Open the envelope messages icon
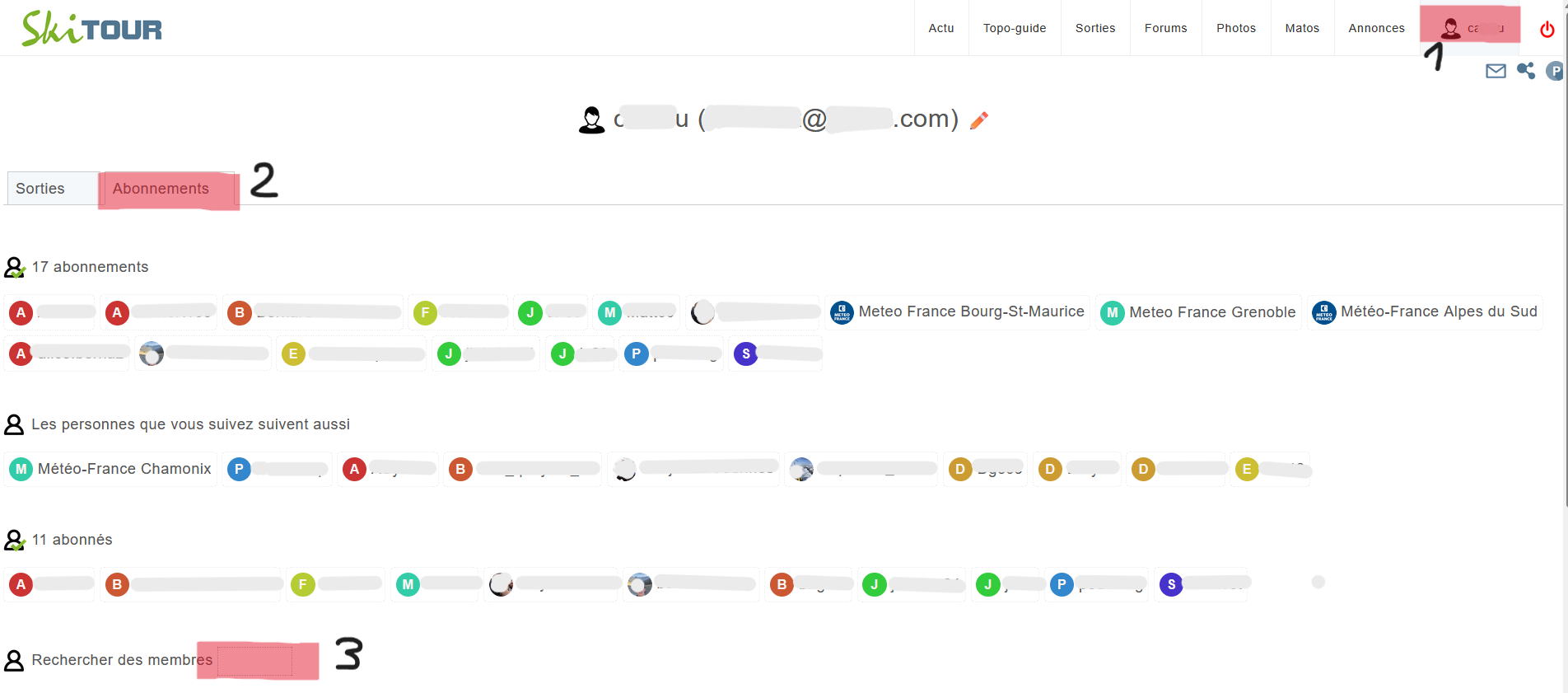 1496,71
